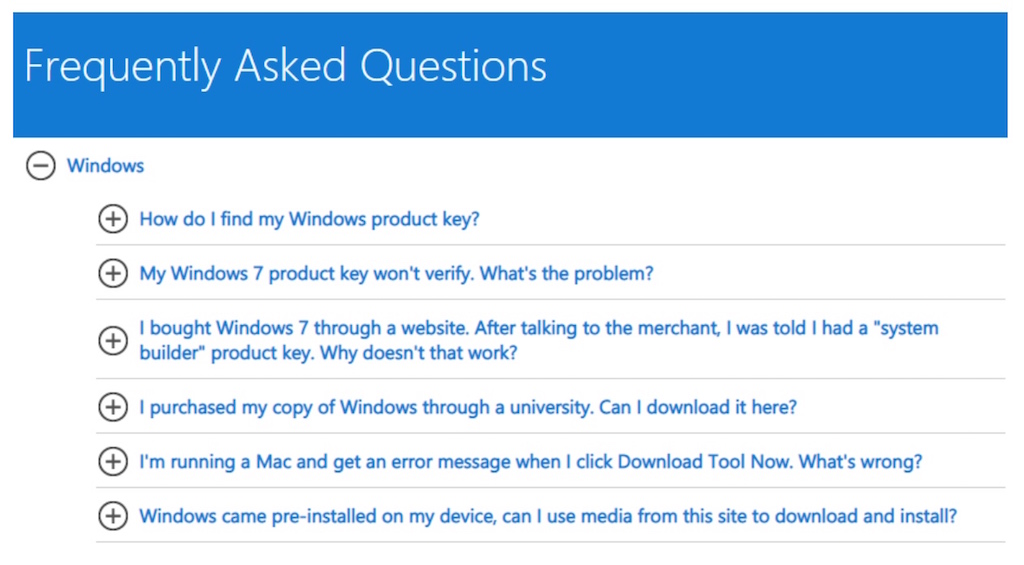
Task: Expand plus icon for pre-installed Windows question
Action: point(113,516)
